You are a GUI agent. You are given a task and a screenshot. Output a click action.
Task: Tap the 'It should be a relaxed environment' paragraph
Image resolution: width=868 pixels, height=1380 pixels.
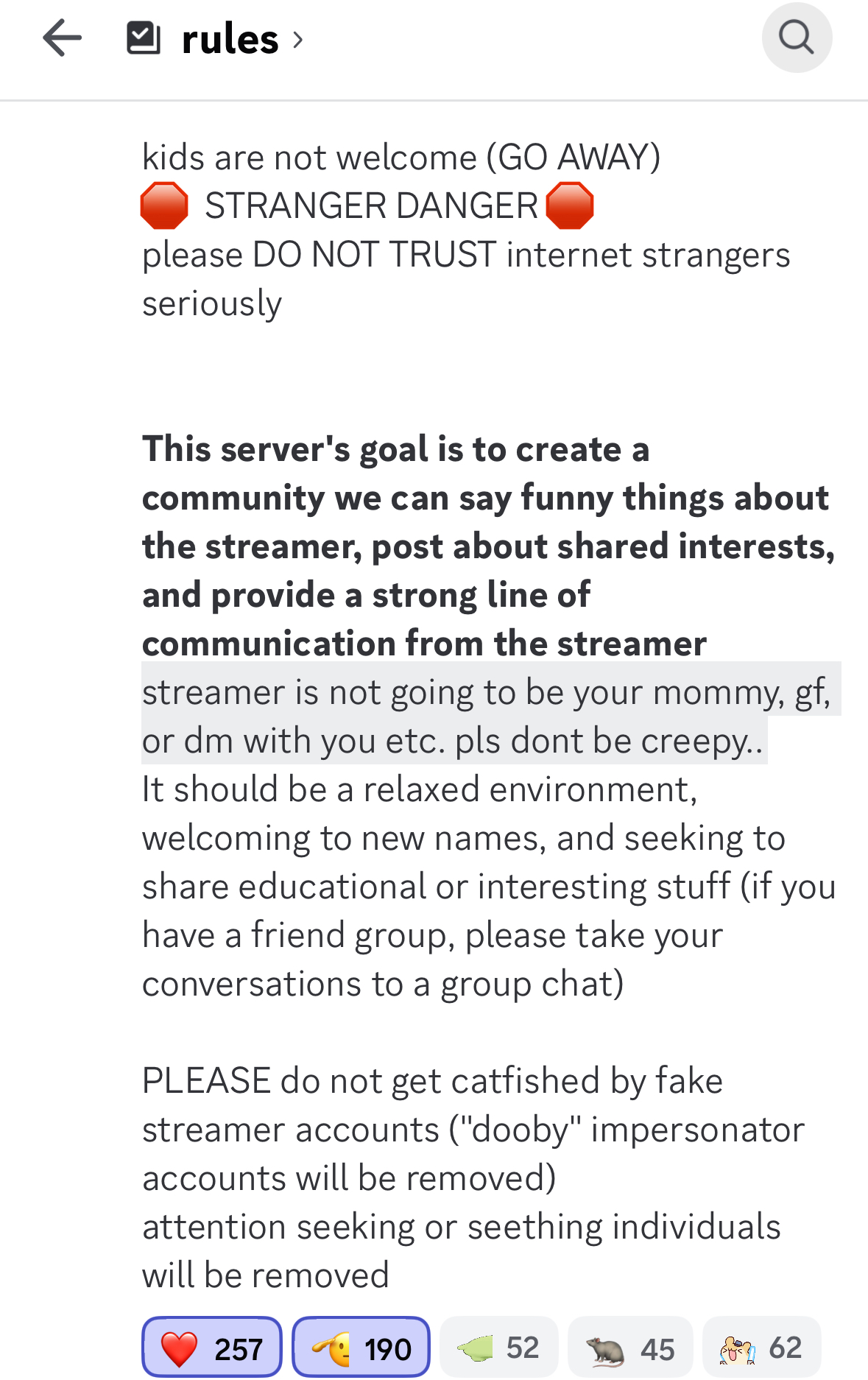click(x=489, y=886)
